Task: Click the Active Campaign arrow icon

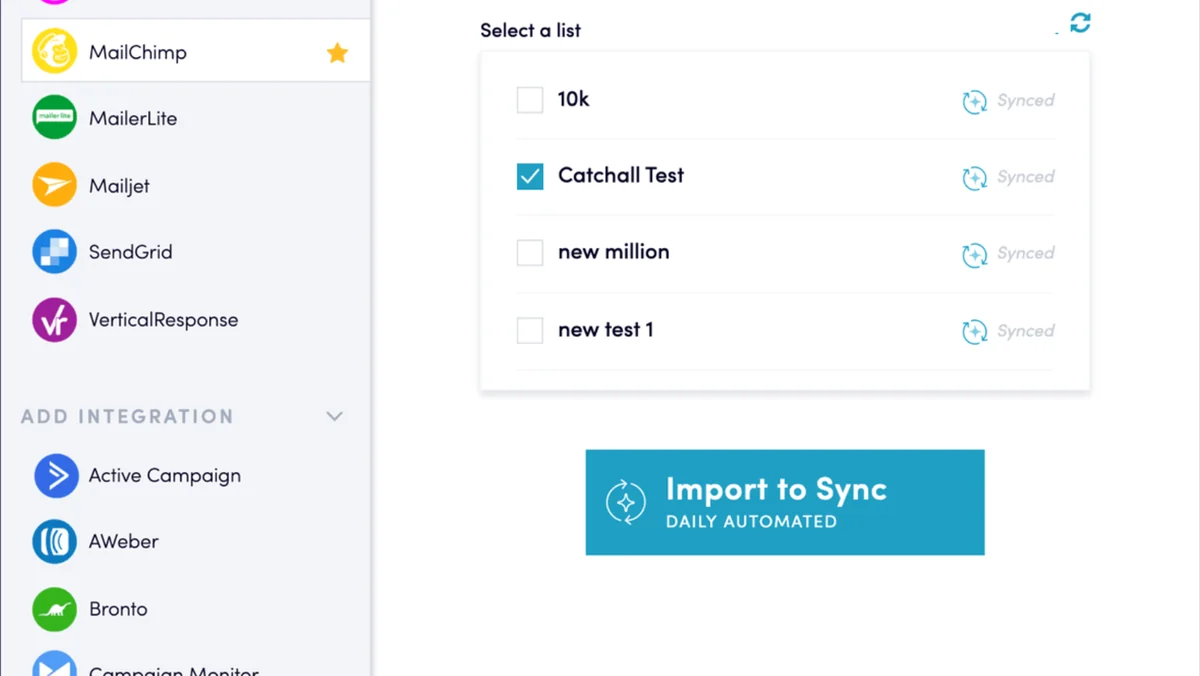Action: [x=56, y=476]
